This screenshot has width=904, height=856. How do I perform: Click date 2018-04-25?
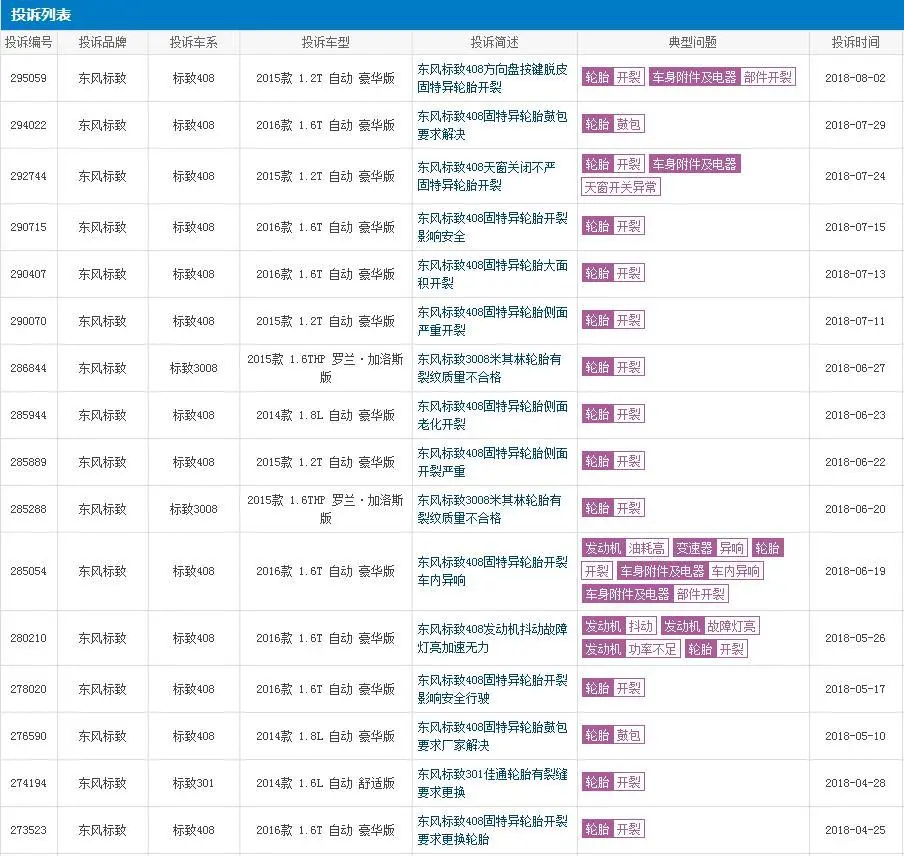tap(855, 830)
